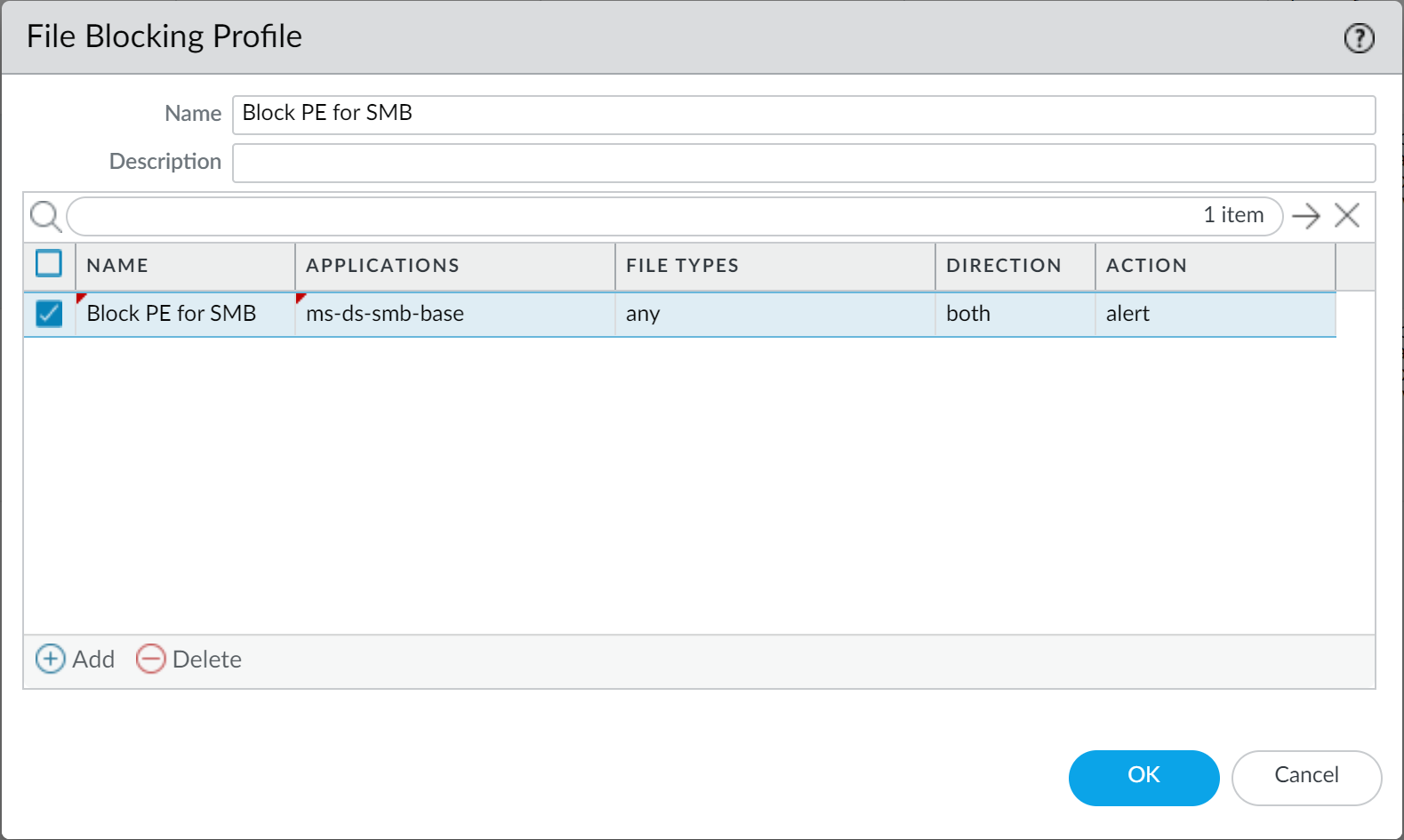This screenshot has height=840, width=1404.
Task: Sort by the APPLICATIONS column header
Action: pos(382,266)
